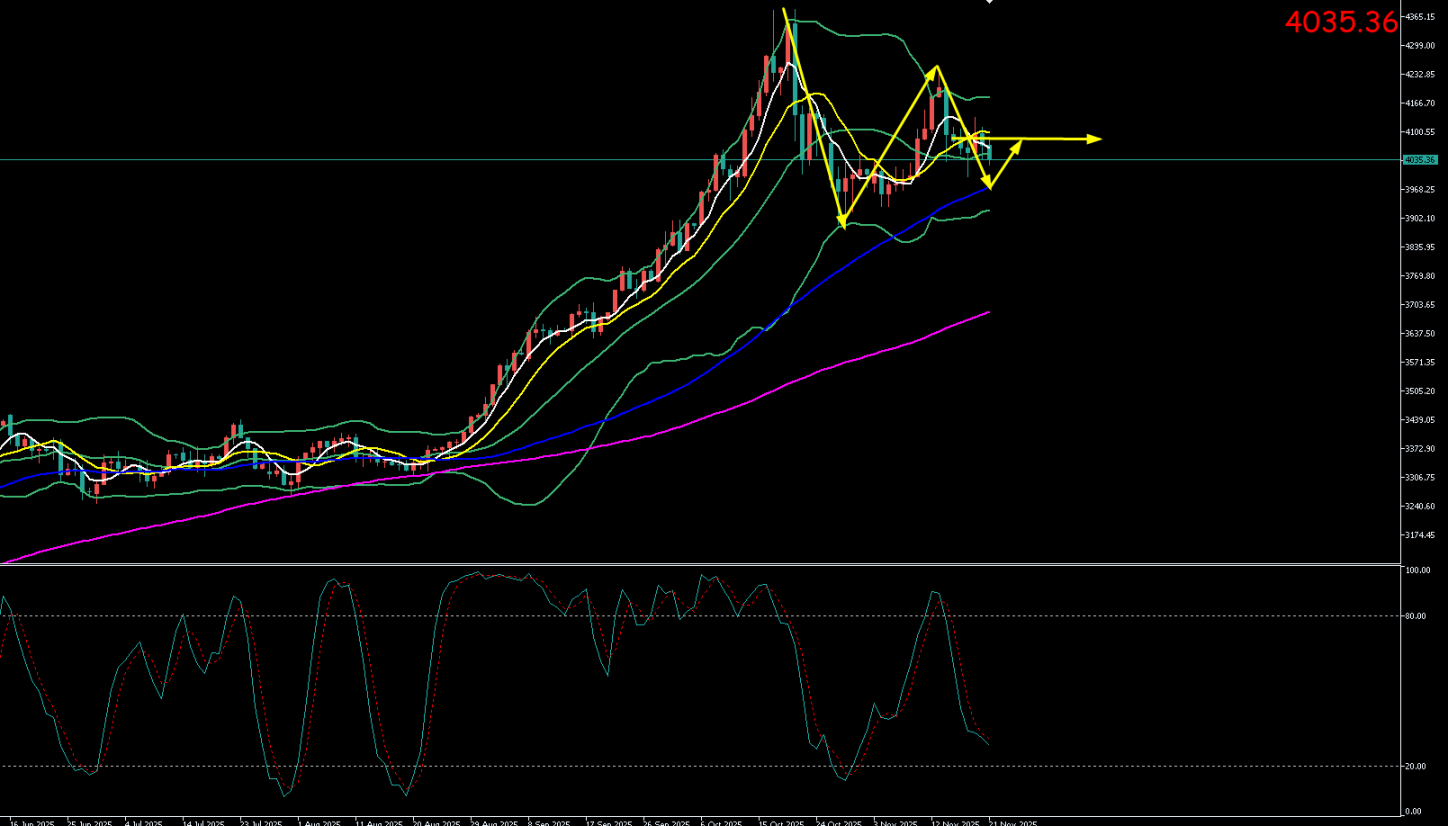
Task: Click the 100.00 label on the oscillator scale
Action: [1416, 570]
